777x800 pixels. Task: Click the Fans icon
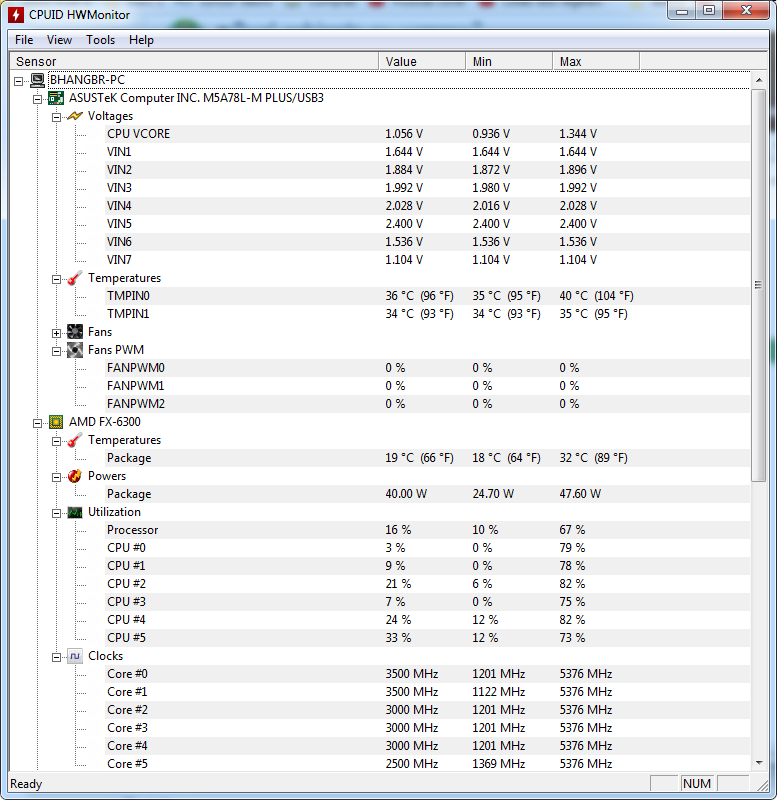pyautogui.click(x=75, y=332)
